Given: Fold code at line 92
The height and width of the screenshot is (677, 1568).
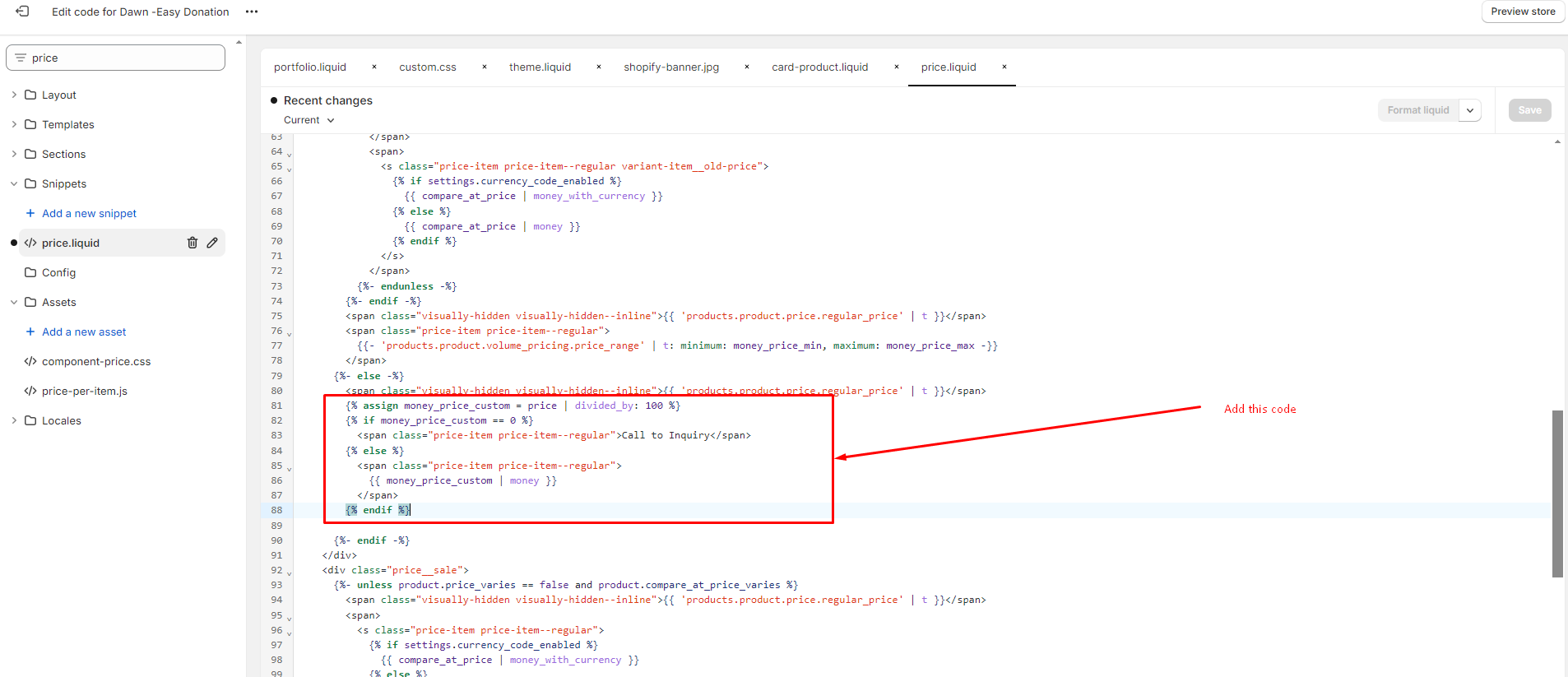Looking at the screenshot, I should tap(289, 573).
